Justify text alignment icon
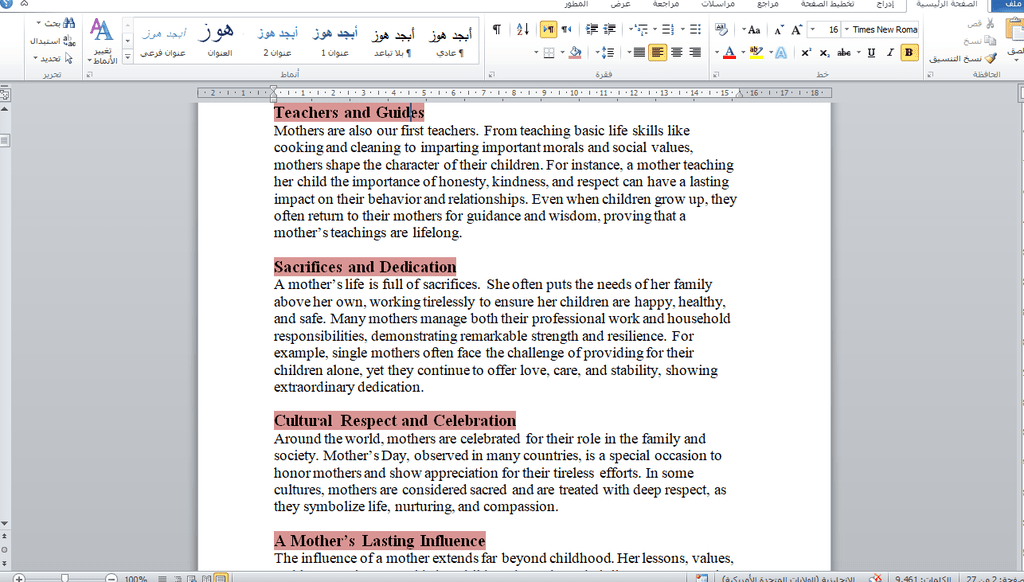 [x=639, y=52]
